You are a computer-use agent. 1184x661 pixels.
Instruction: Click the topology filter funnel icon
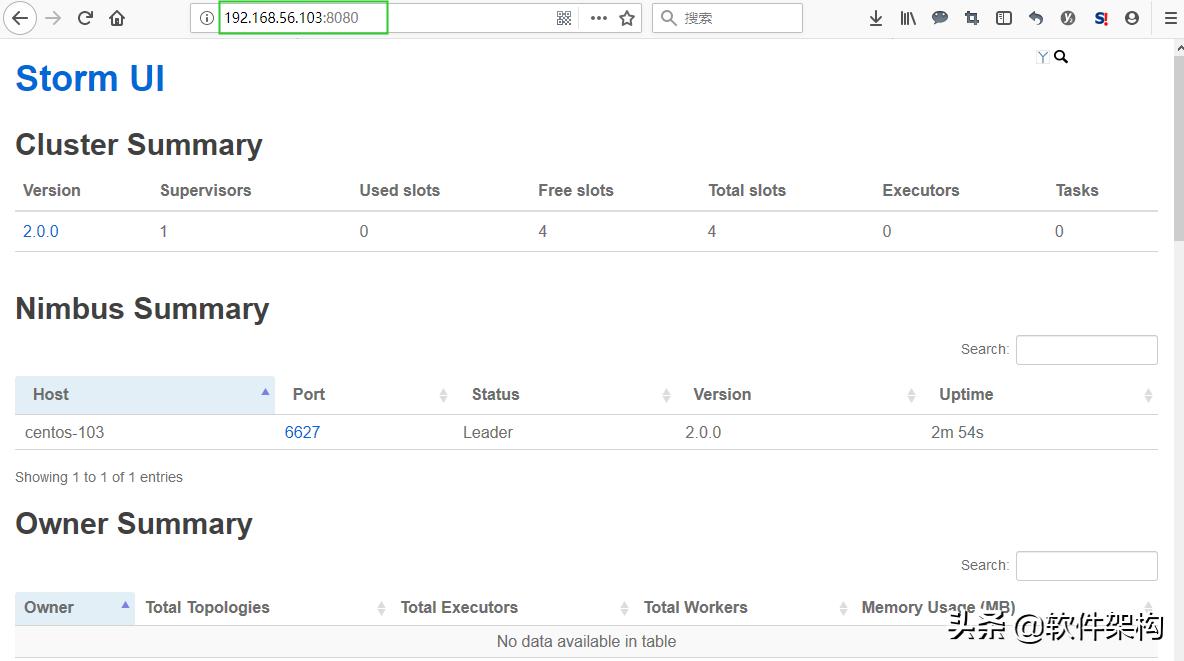(1042, 57)
